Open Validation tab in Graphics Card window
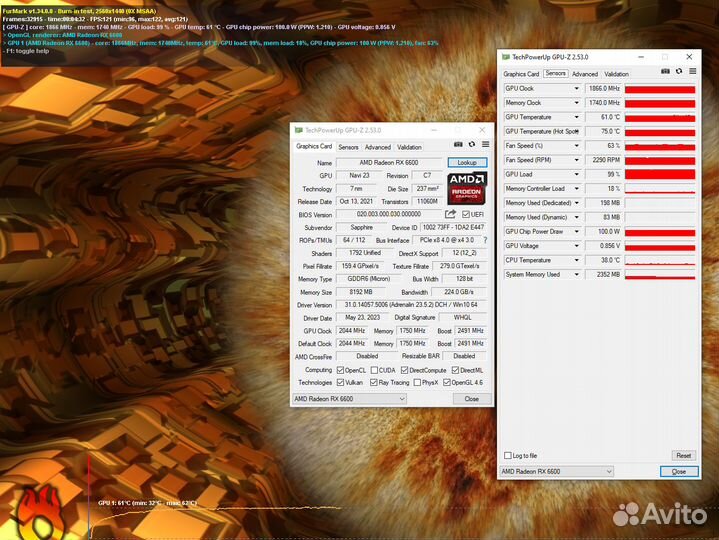719x540 pixels. pos(409,147)
